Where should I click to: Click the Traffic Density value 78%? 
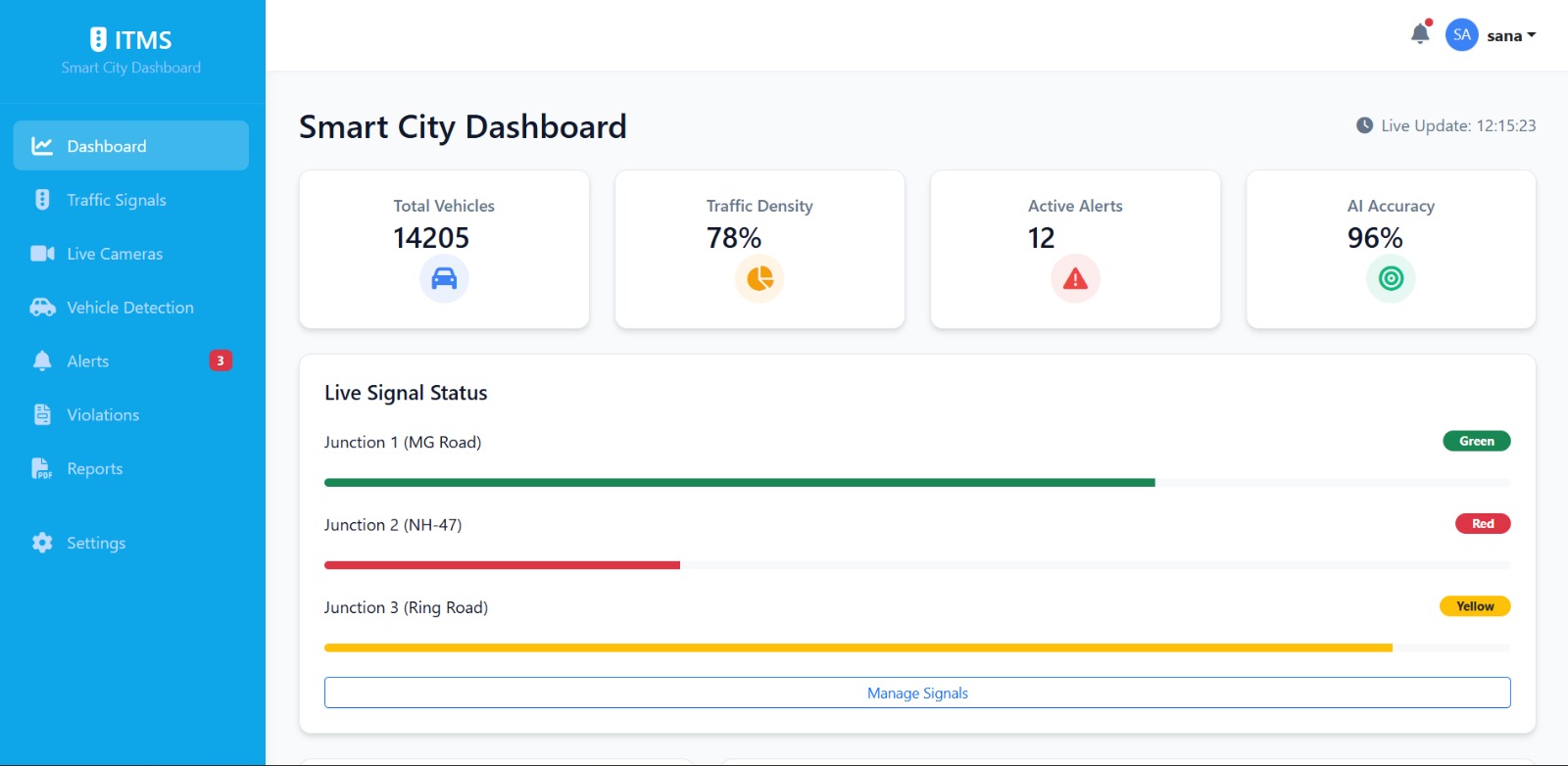point(734,238)
